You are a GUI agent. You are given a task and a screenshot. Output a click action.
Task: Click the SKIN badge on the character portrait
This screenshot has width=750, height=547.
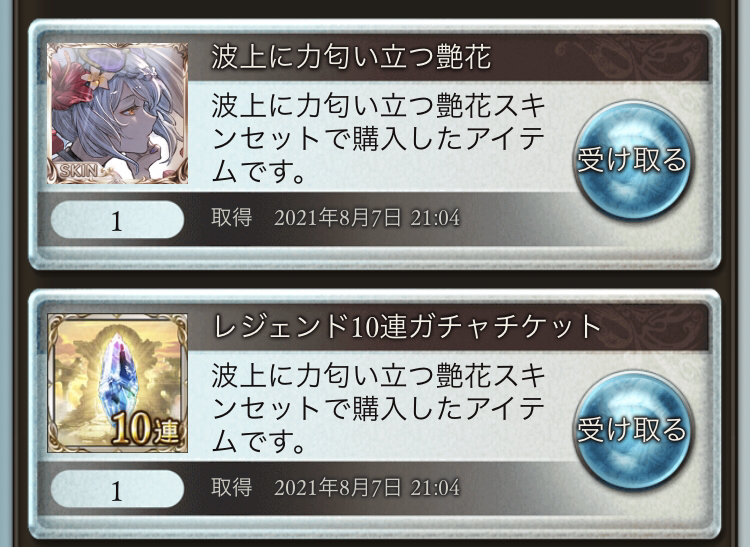pos(79,171)
